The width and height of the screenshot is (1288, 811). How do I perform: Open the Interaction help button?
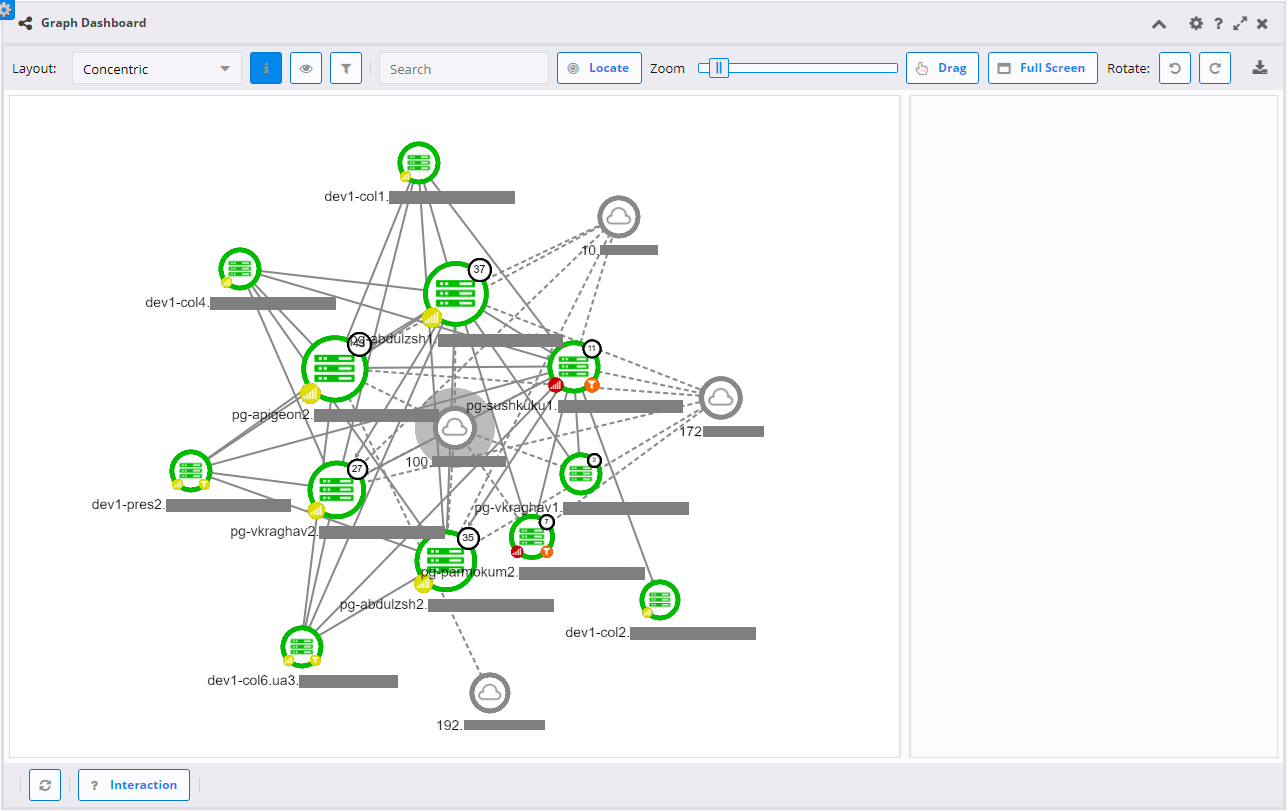pyautogui.click(x=134, y=785)
